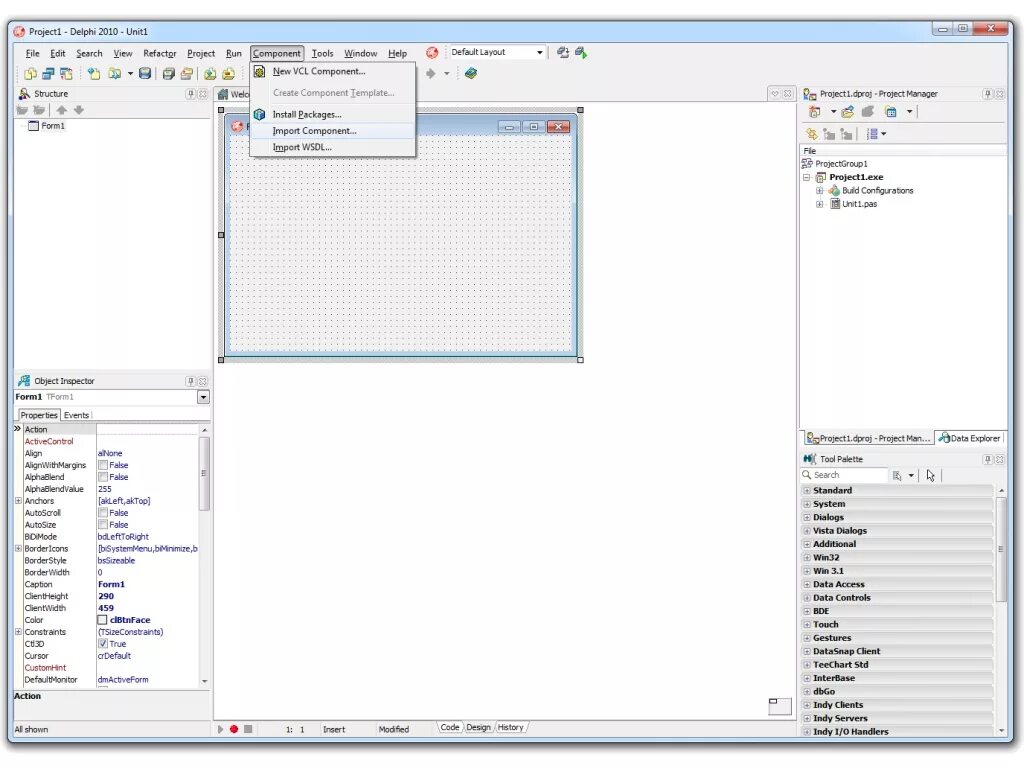Toggle the AutoScroll checkbox
The height and width of the screenshot is (768, 1024).
click(103, 513)
